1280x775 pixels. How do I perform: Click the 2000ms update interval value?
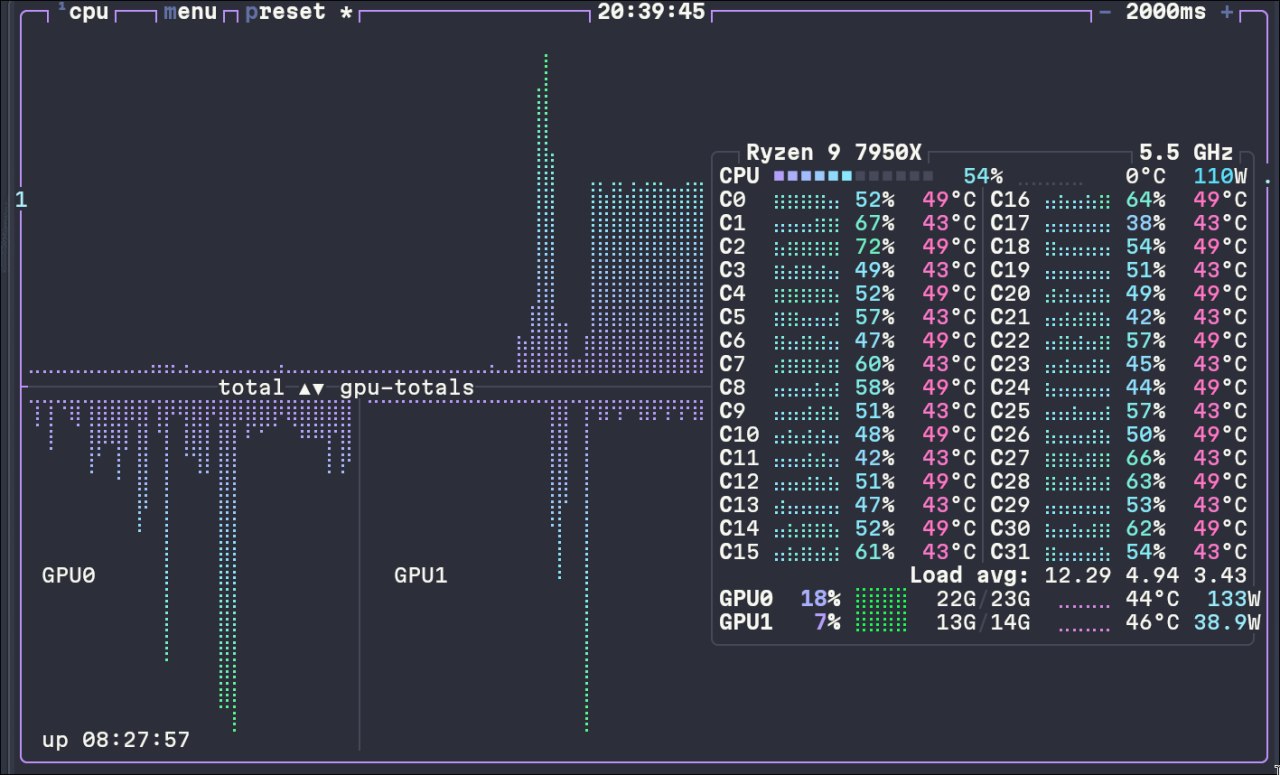[x=1166, y=12]
